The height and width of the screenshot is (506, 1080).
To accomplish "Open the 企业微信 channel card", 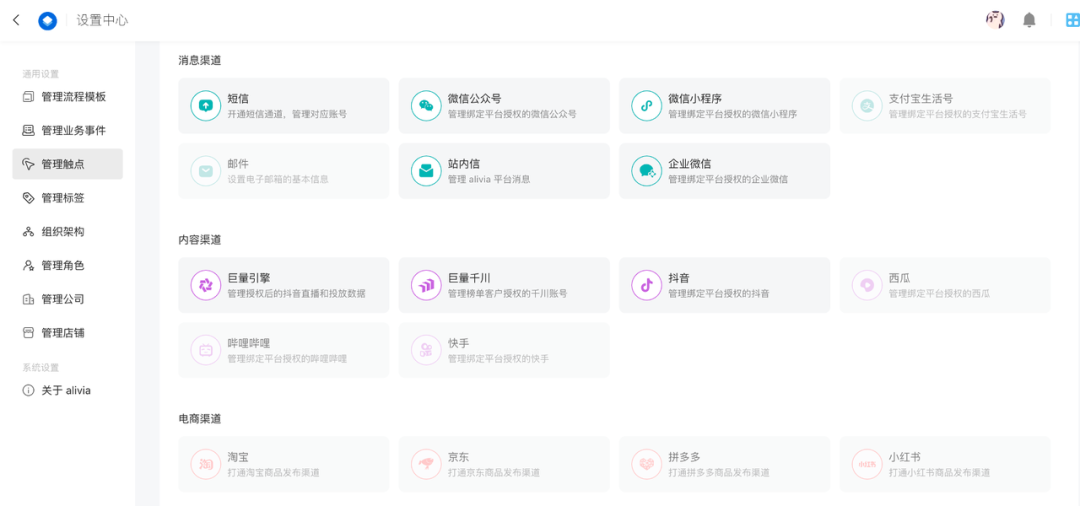I will point(724,171).
